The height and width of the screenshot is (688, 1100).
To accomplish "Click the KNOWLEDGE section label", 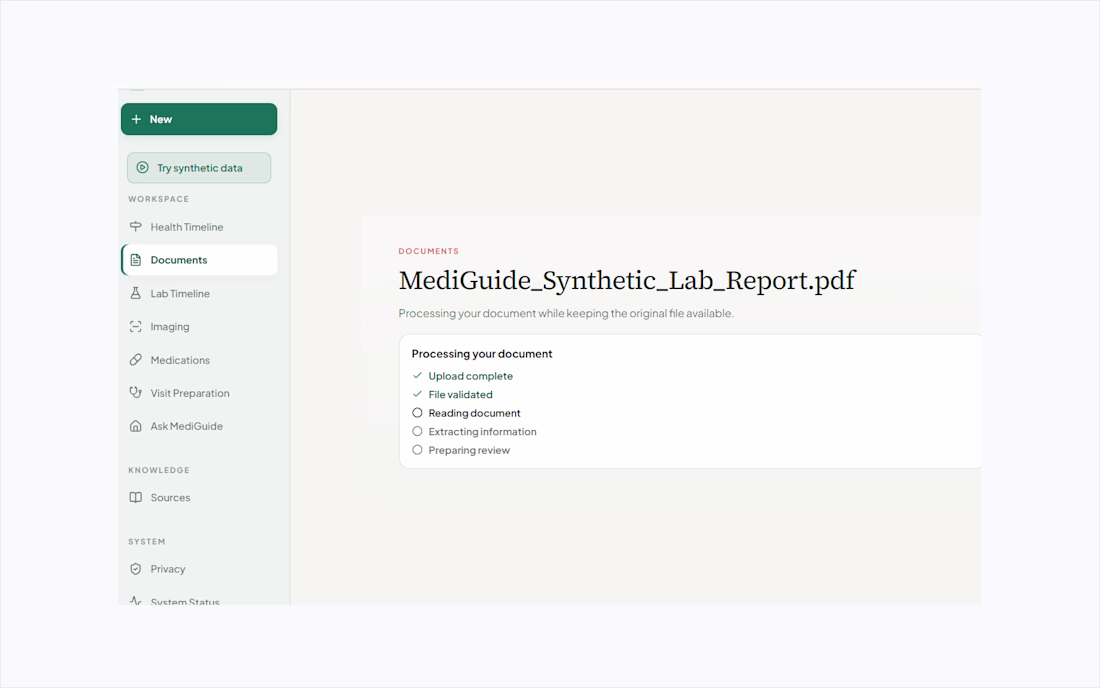I will pos(159,470).
